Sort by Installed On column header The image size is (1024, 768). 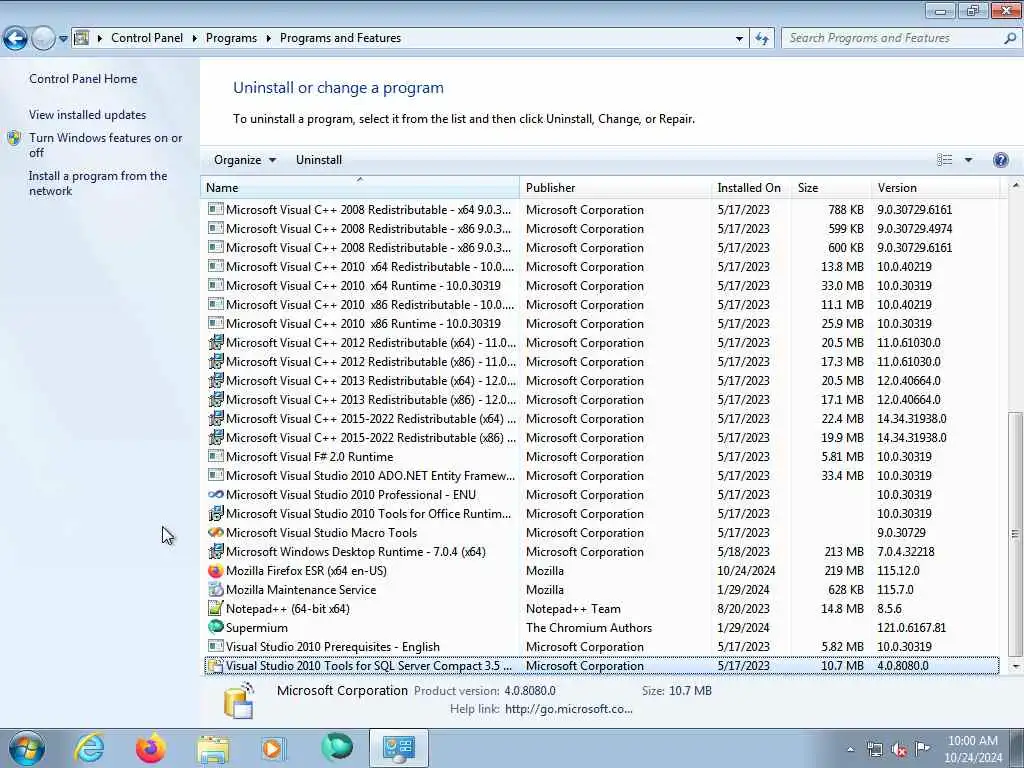[x=751, y=187]
